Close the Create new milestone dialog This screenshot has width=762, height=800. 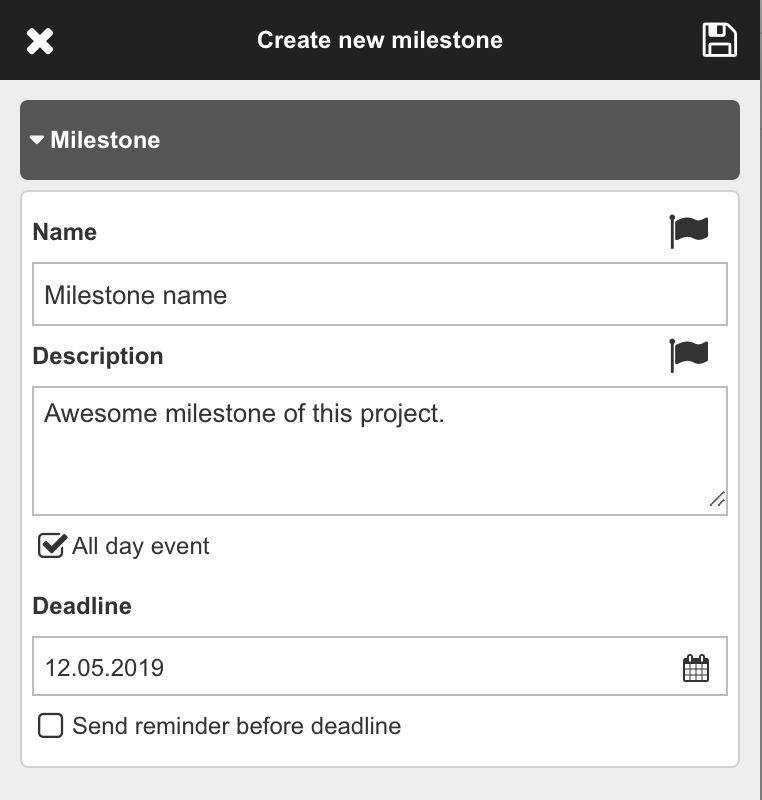40,41
